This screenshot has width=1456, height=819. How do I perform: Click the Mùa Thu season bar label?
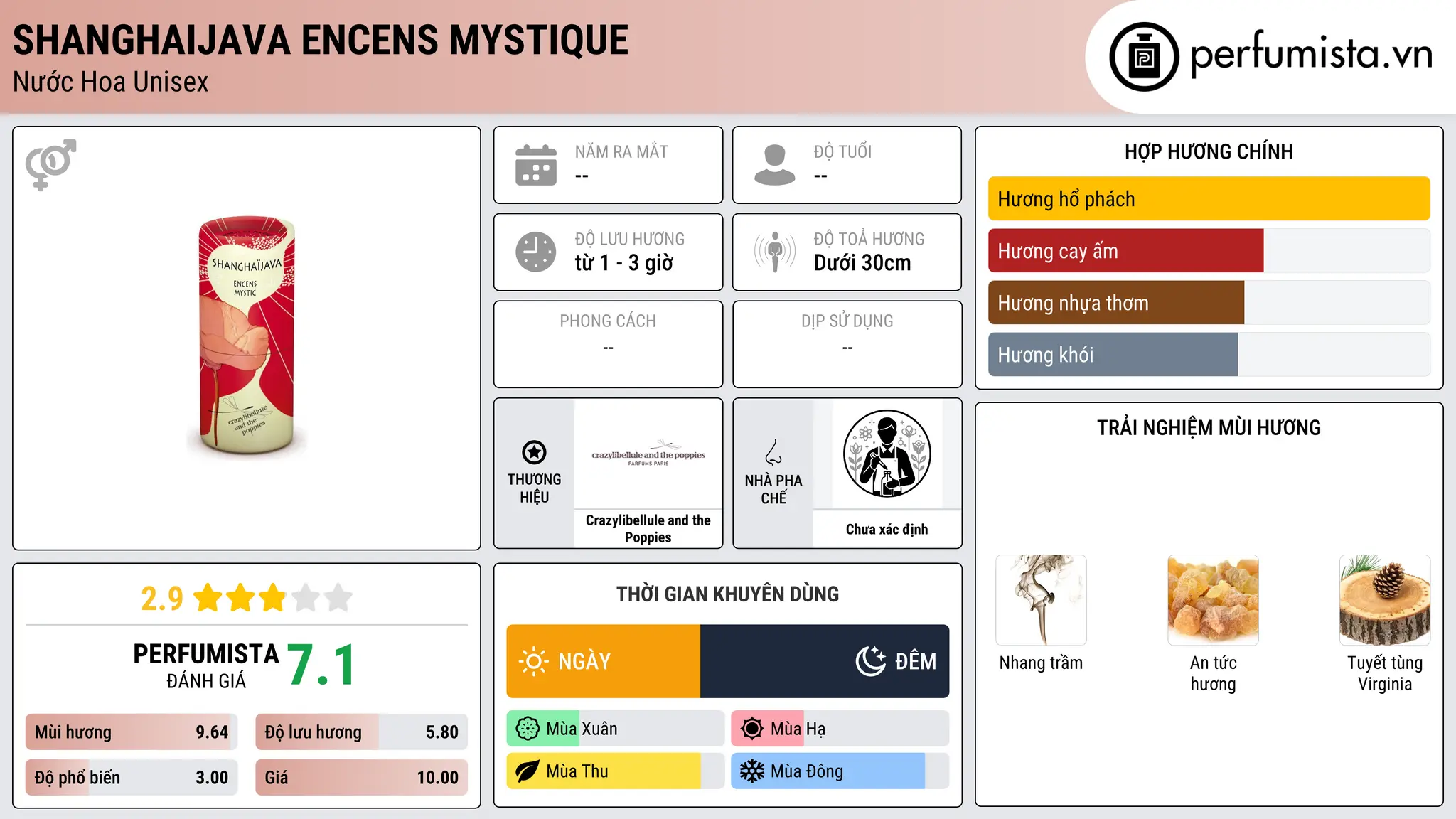point(577,771)
